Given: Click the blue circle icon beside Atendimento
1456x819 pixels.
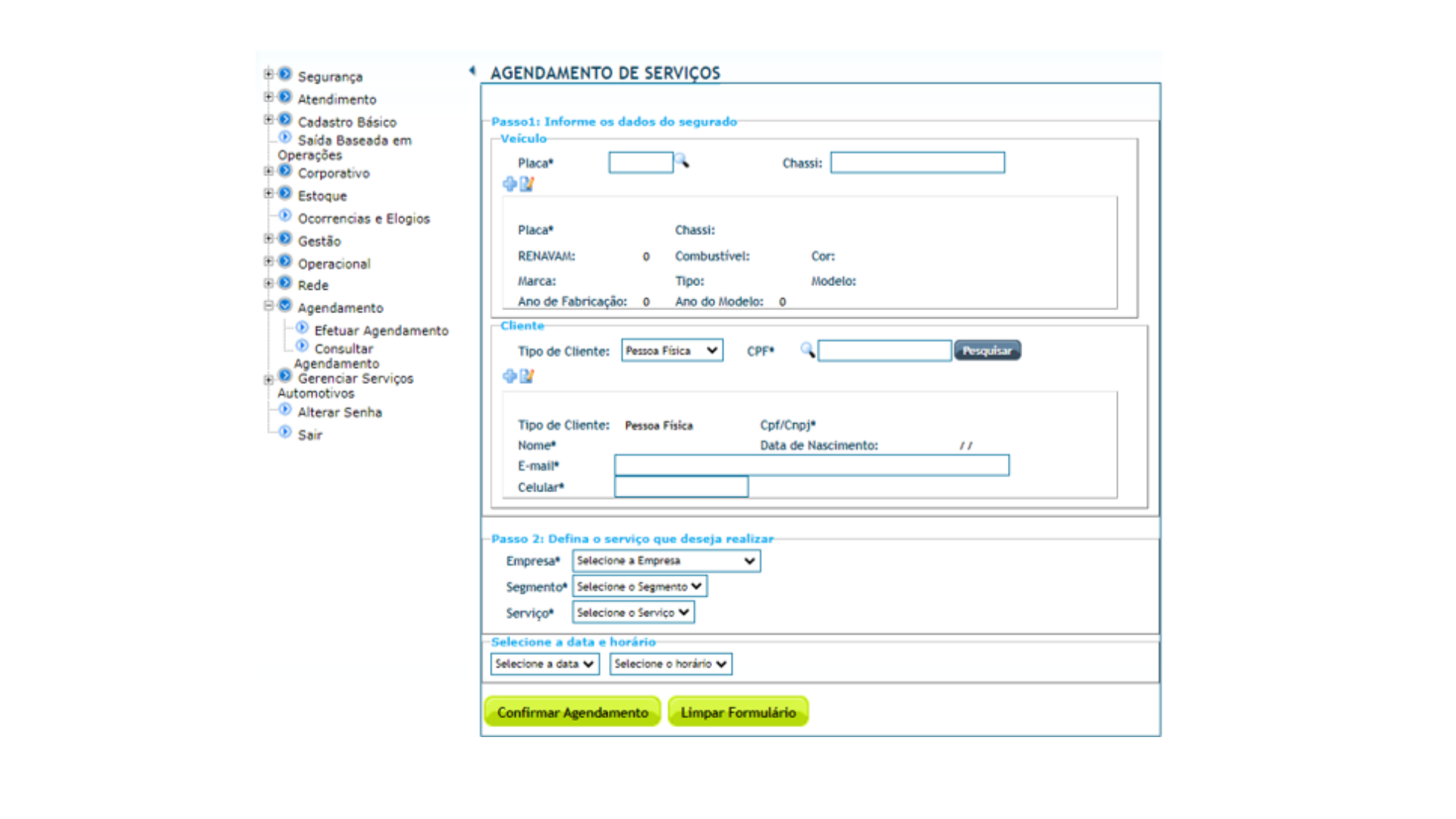Looking at the screenshot, I should pyautogui.click(x=285, y=97).
